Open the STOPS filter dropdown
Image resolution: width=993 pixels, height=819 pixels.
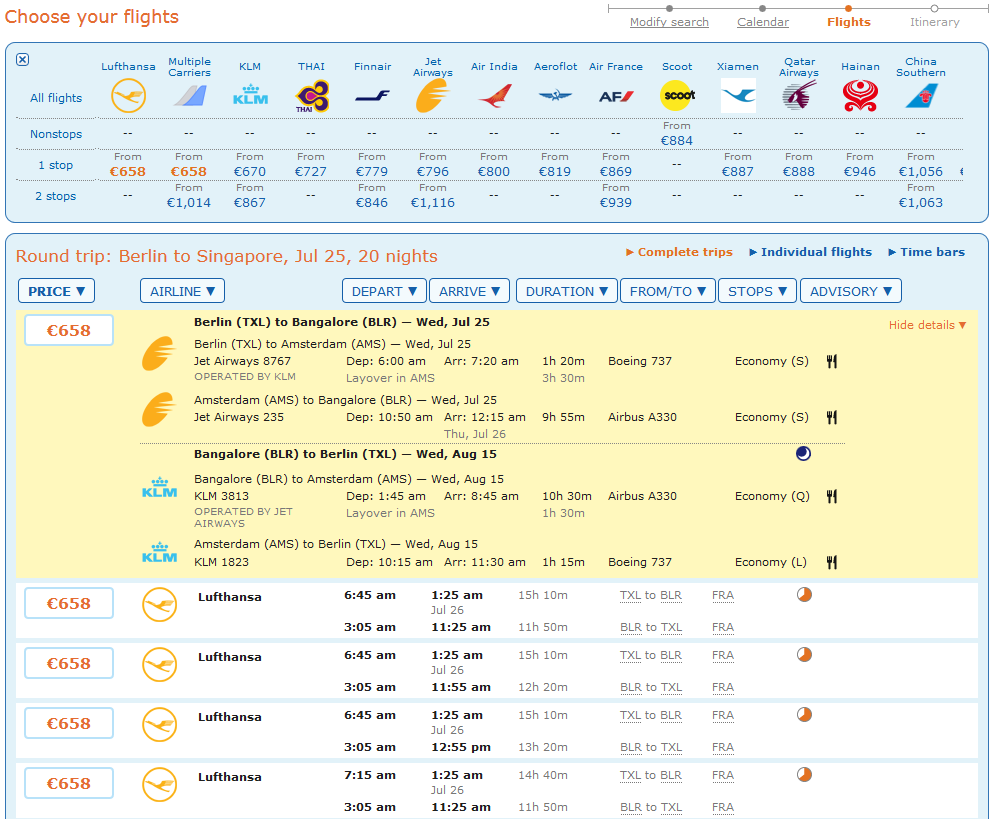click(756, 291)
